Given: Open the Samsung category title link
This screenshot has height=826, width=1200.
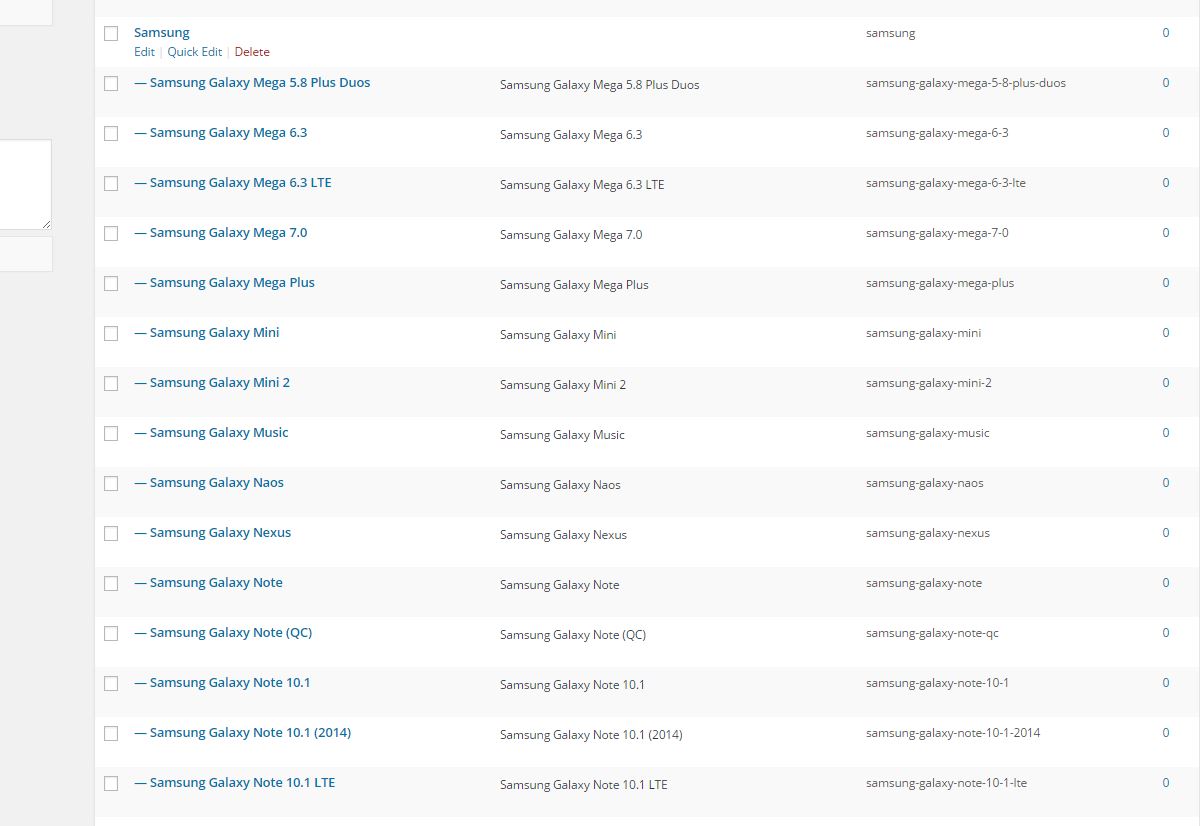Looking at the screenshot, I should (161, 33).
